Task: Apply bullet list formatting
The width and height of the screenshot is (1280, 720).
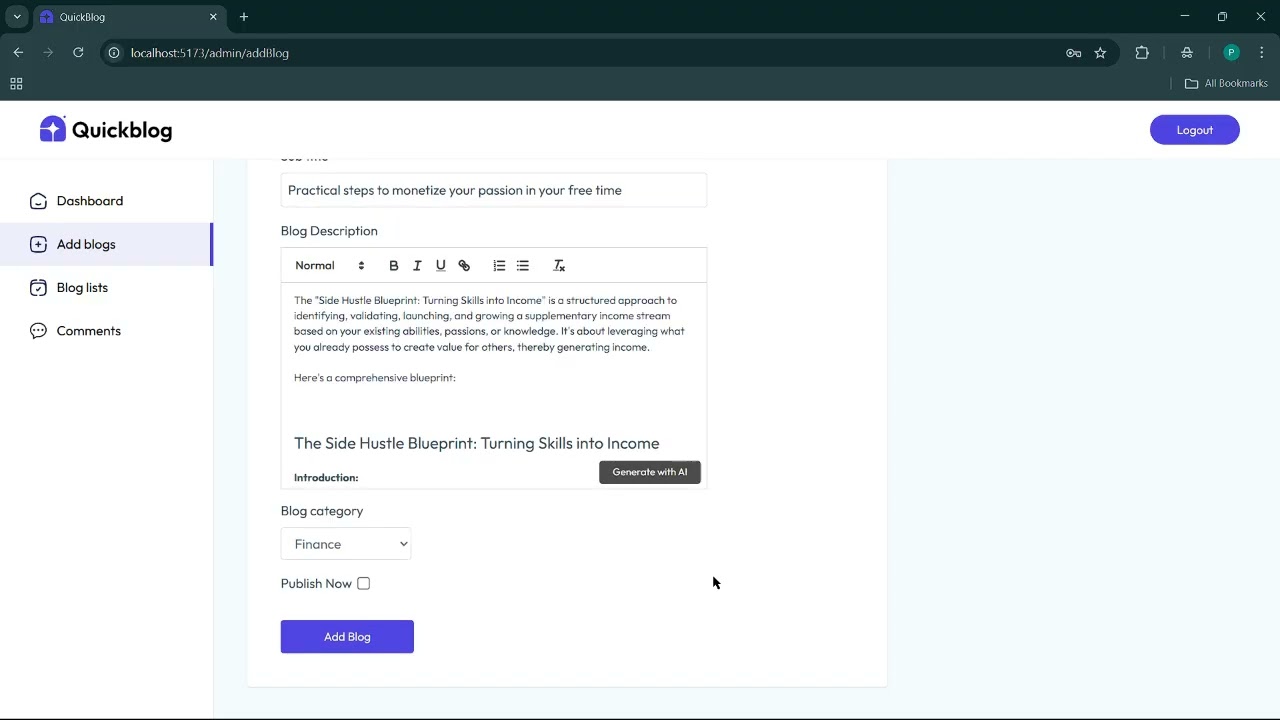Action: click(x=522, y=266)
